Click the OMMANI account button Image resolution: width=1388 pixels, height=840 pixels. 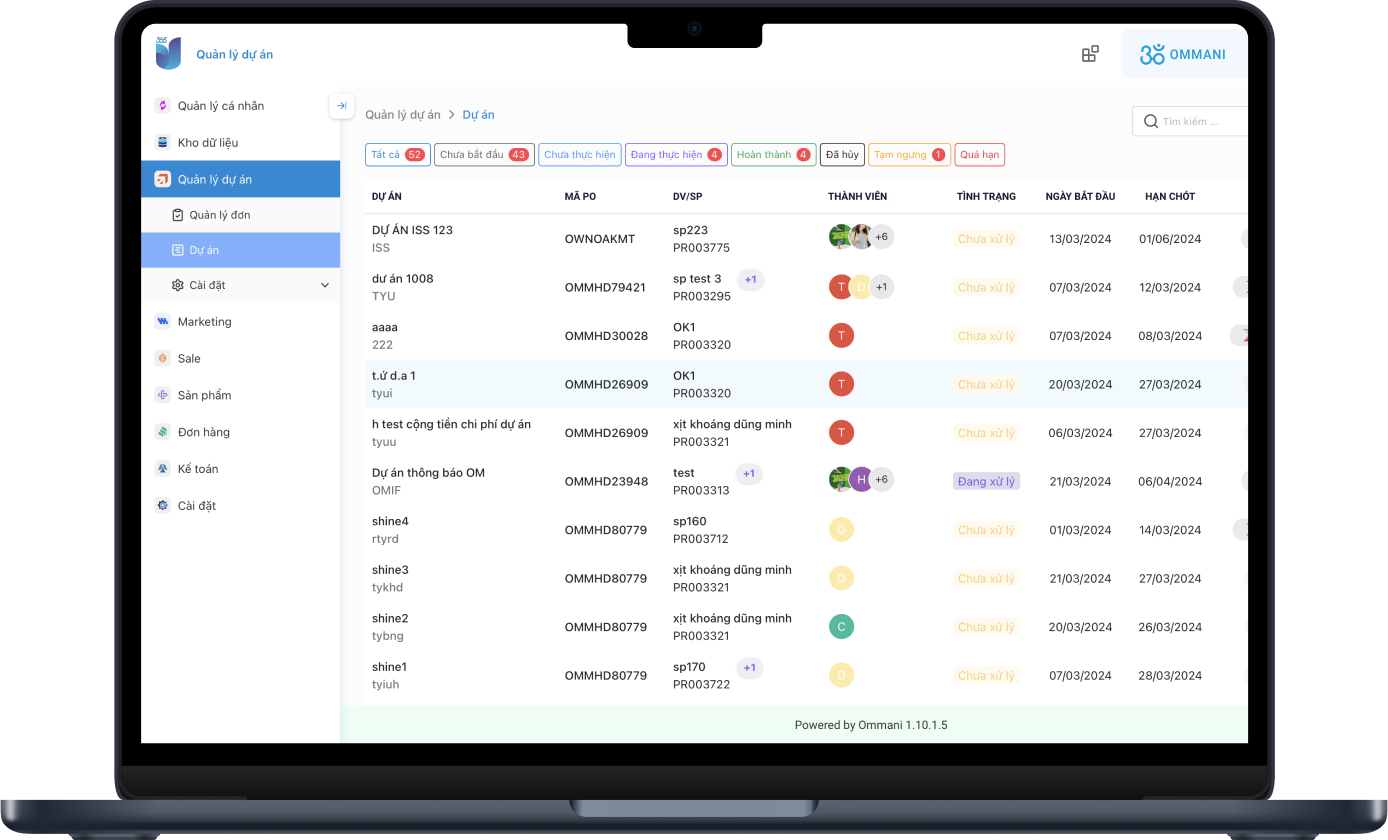(1184, 54)
